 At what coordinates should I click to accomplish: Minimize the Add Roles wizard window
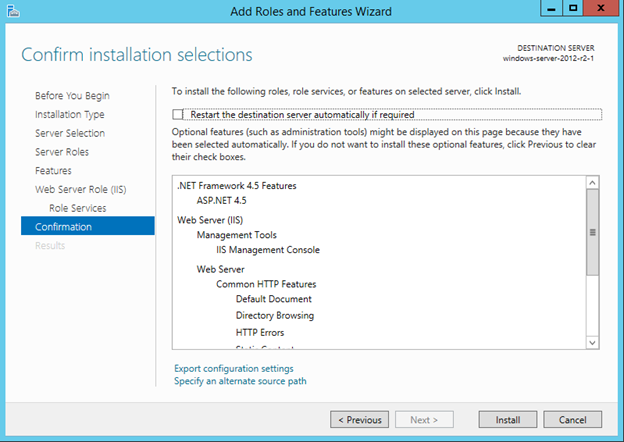coord(548,8)
